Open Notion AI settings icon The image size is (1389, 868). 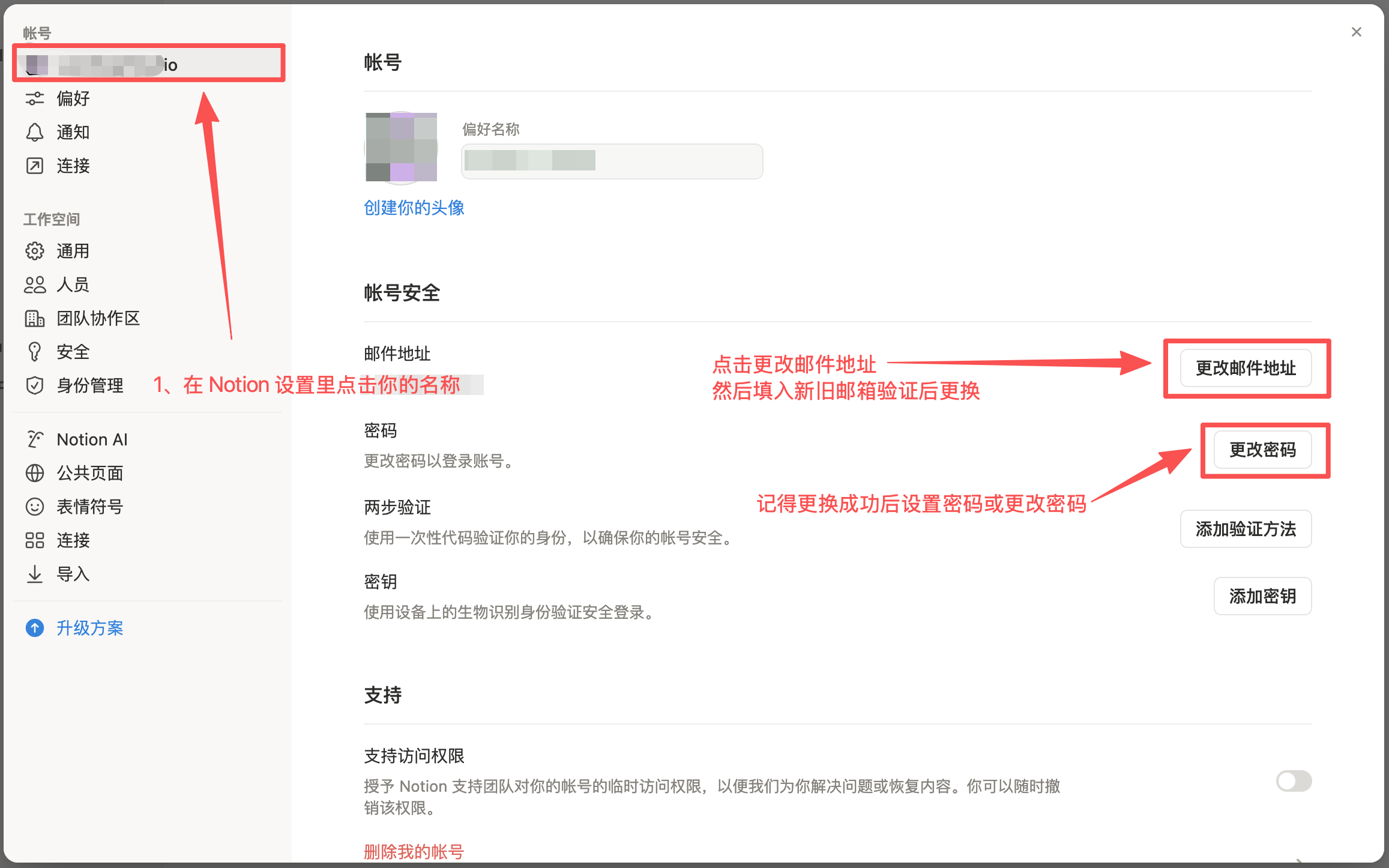[35, 439]
